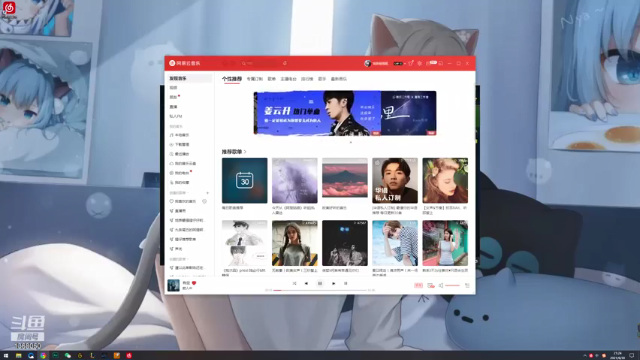Open the Local Music sidebar item with note icon

click(x=180, y=135)
